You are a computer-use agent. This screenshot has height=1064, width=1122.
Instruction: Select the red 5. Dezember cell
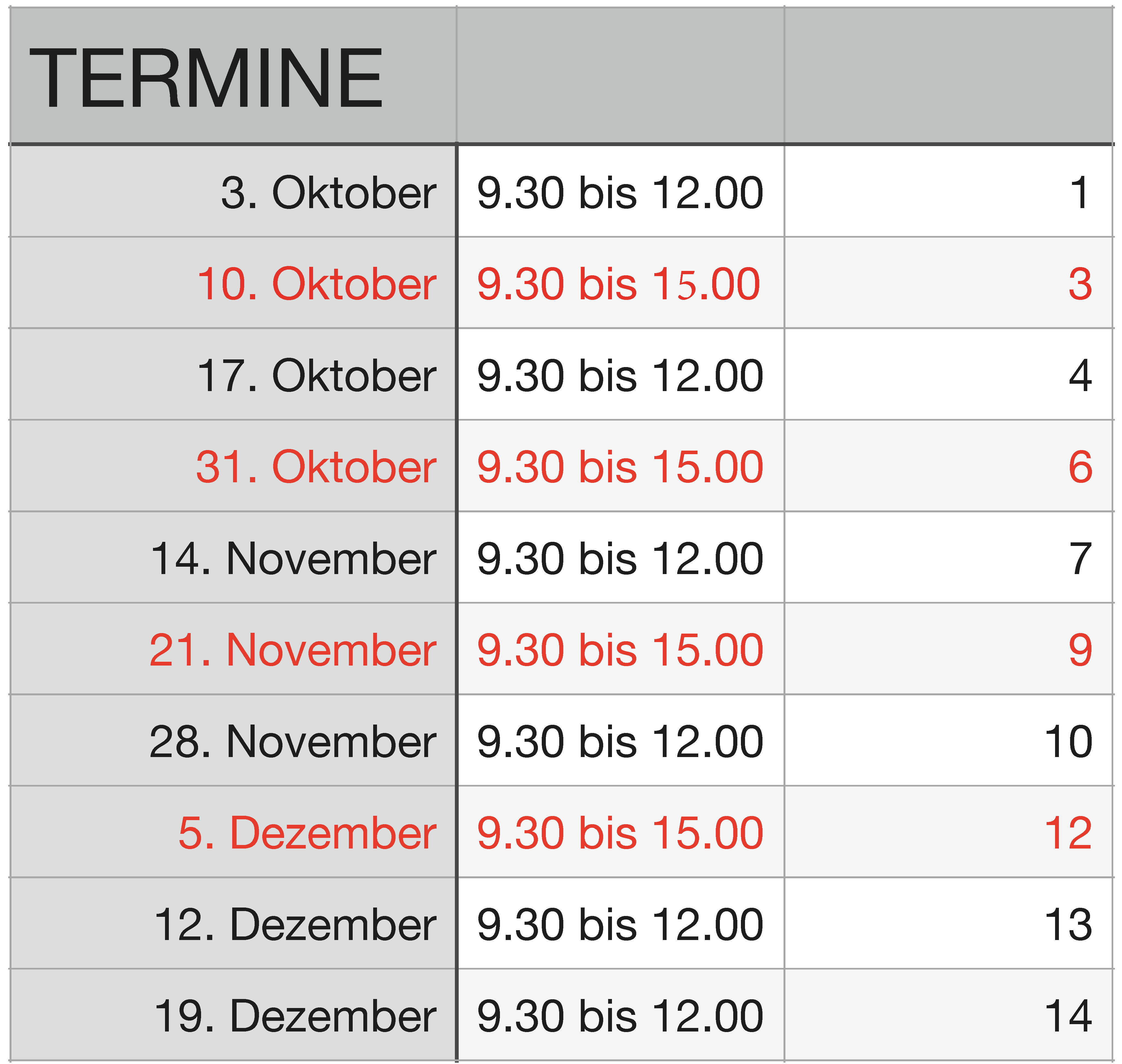click(232, 832)
